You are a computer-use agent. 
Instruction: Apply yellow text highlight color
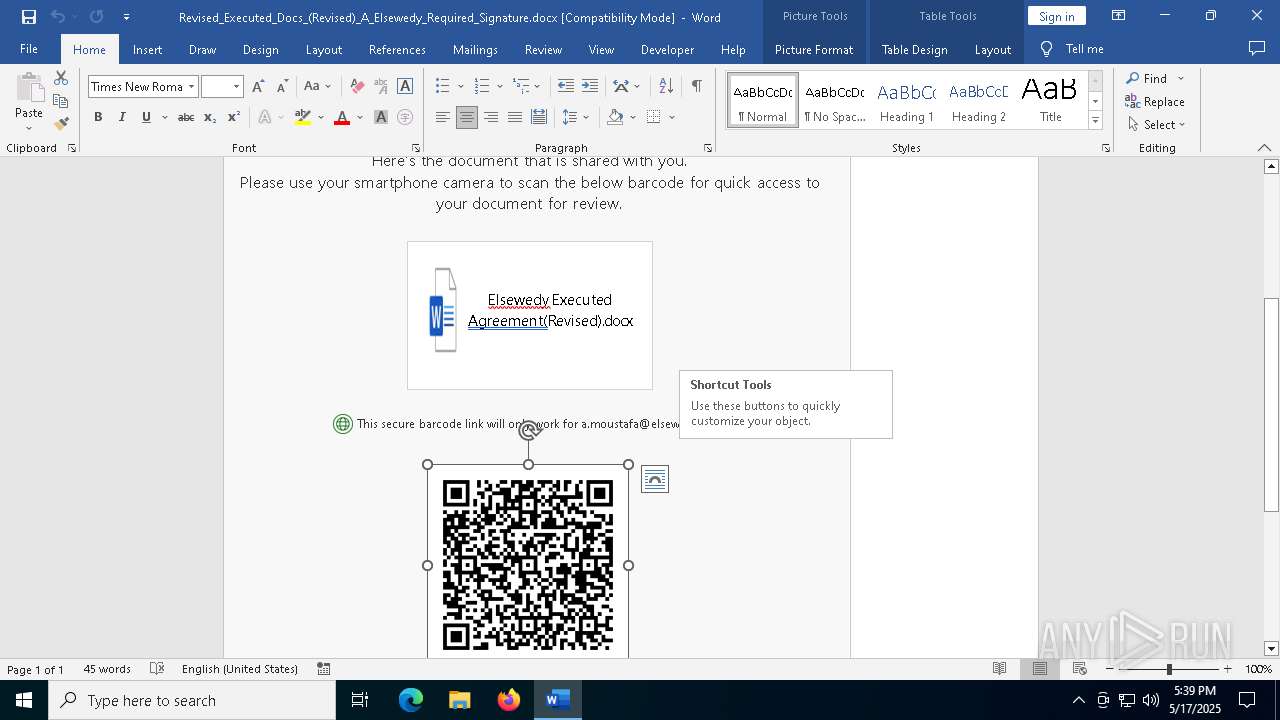click(303, 117)
